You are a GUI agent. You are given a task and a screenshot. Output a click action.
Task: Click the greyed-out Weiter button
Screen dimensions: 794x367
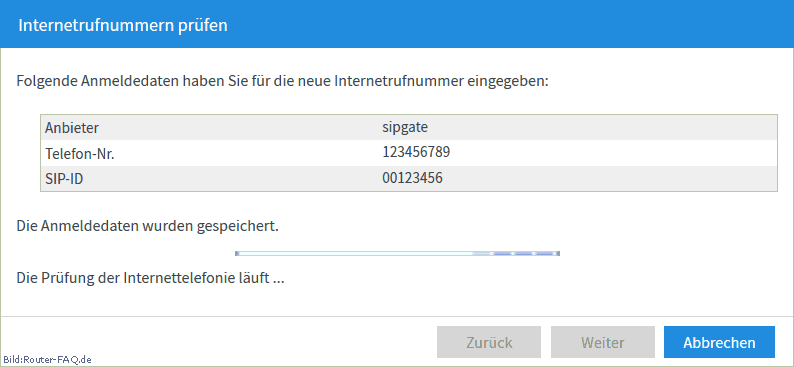click(603, 342)
